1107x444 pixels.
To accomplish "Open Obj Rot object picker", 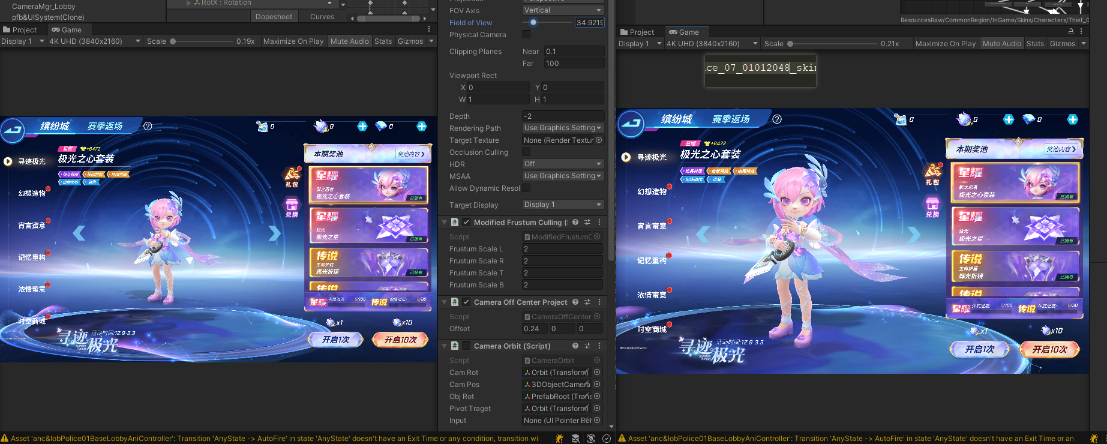I will [597, 396].
